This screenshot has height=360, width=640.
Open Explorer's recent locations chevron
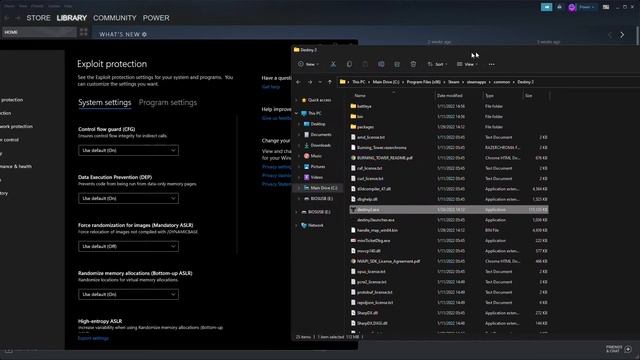320,82
